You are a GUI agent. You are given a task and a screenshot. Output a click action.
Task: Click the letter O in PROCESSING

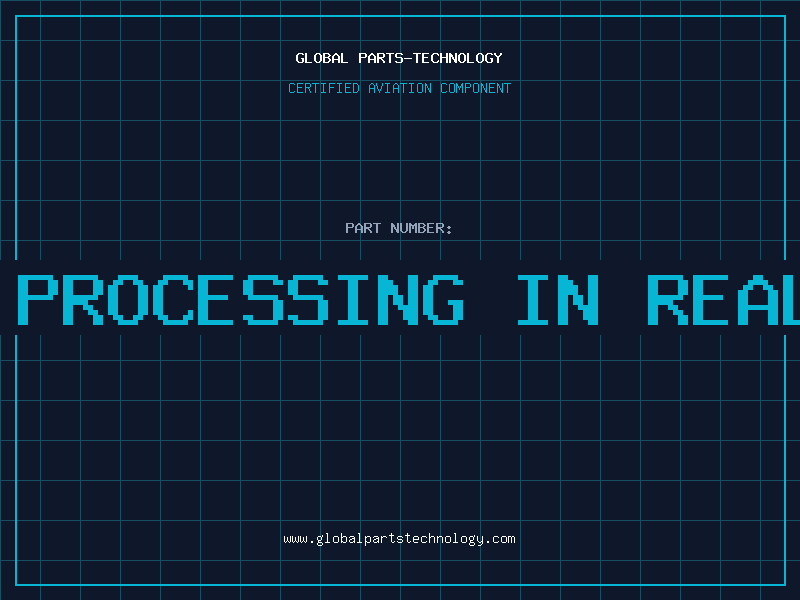coord(128,299)
